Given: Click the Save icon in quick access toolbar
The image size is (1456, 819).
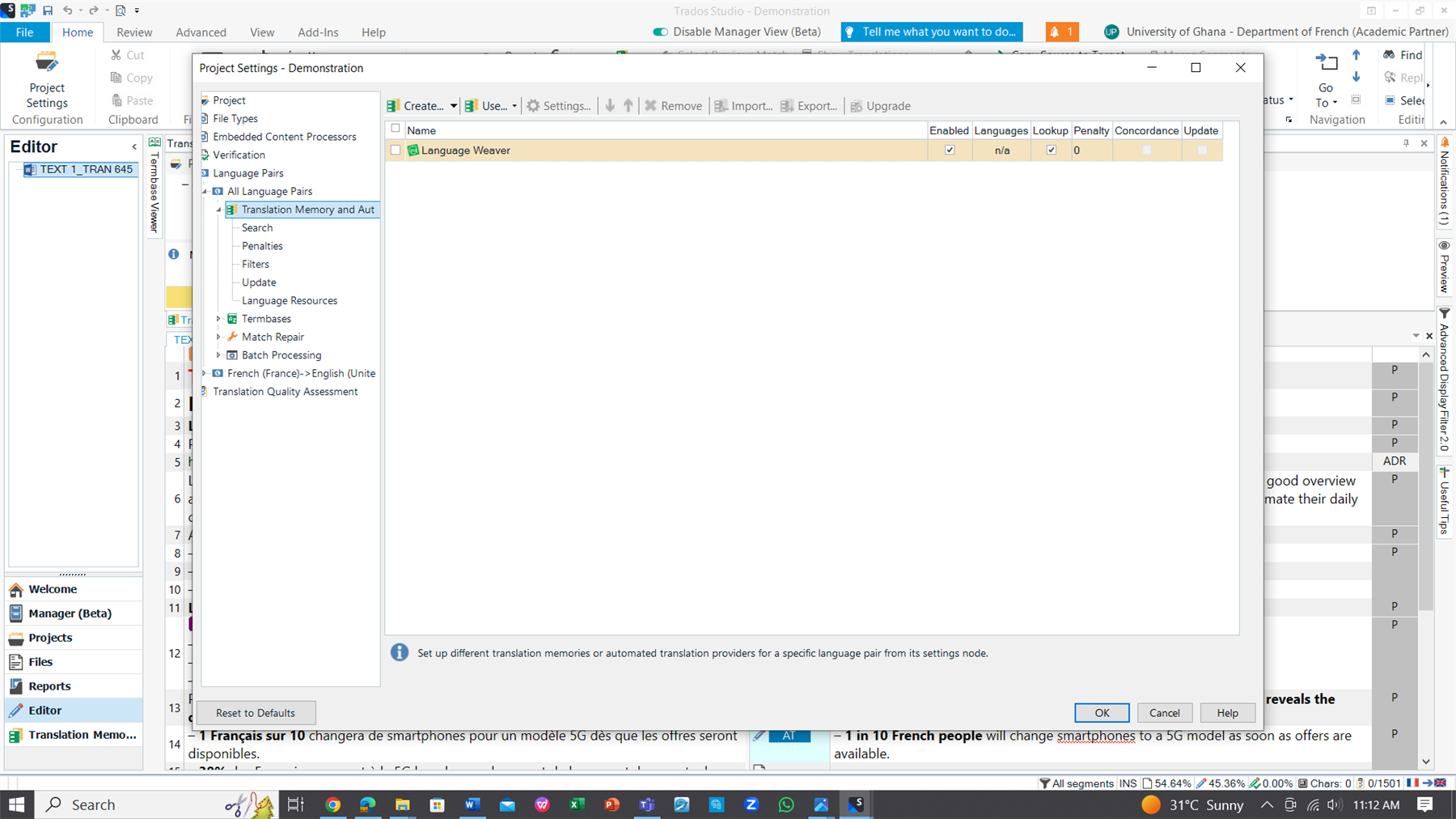Looking at the screenshot, I should tap(48, 11).
